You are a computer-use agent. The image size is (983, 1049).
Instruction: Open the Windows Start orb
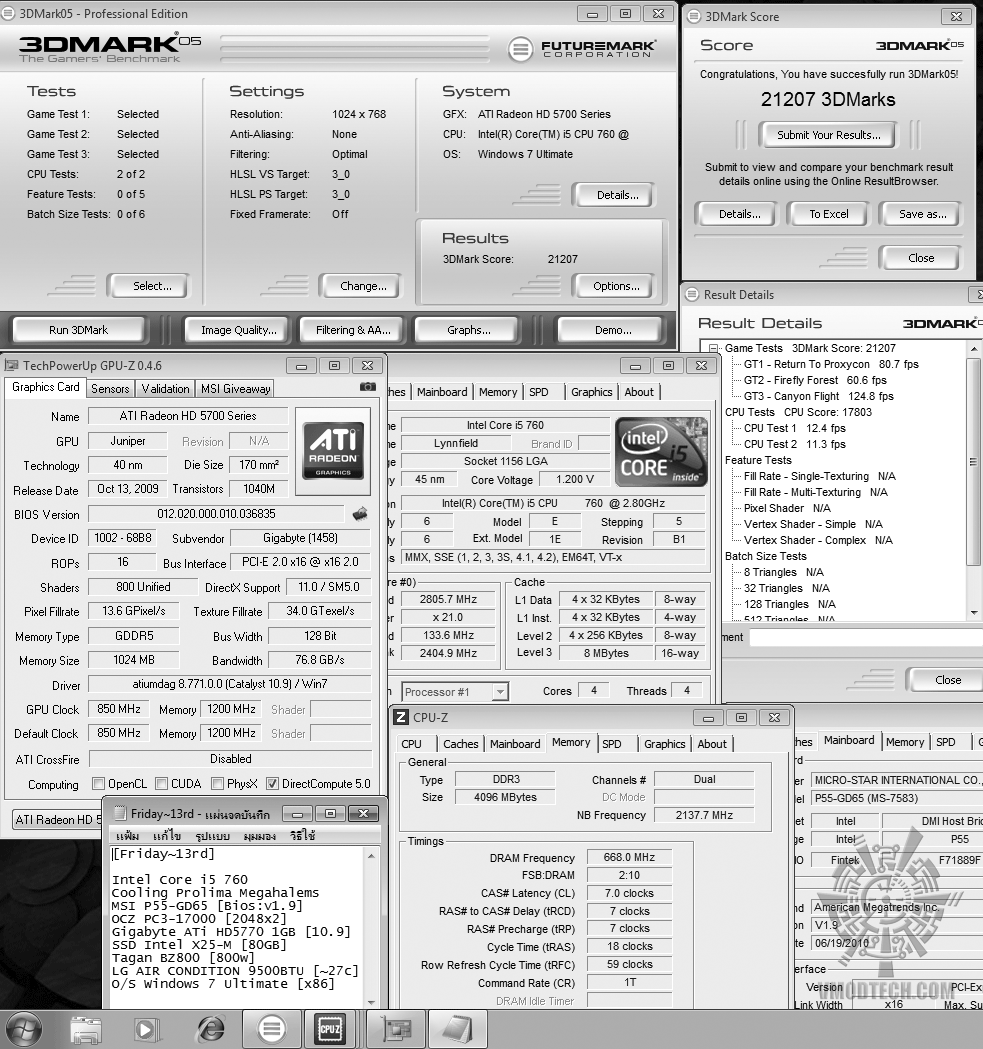click(22, 1029)
